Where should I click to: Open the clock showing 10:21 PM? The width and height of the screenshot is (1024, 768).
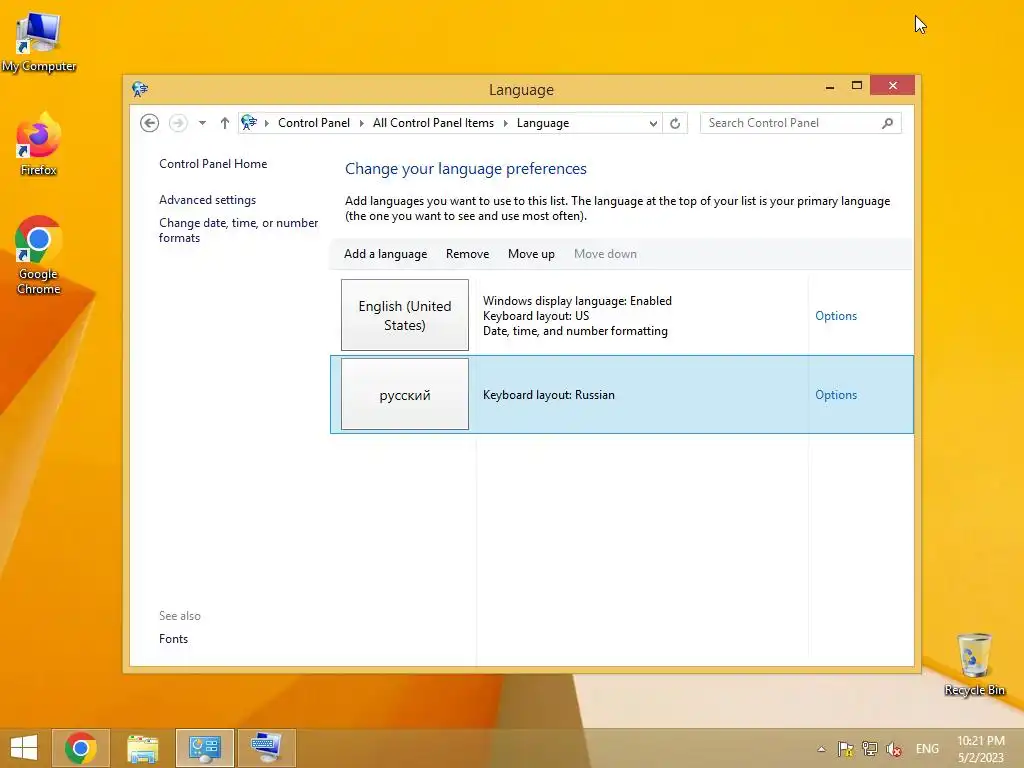click(981, 749)
